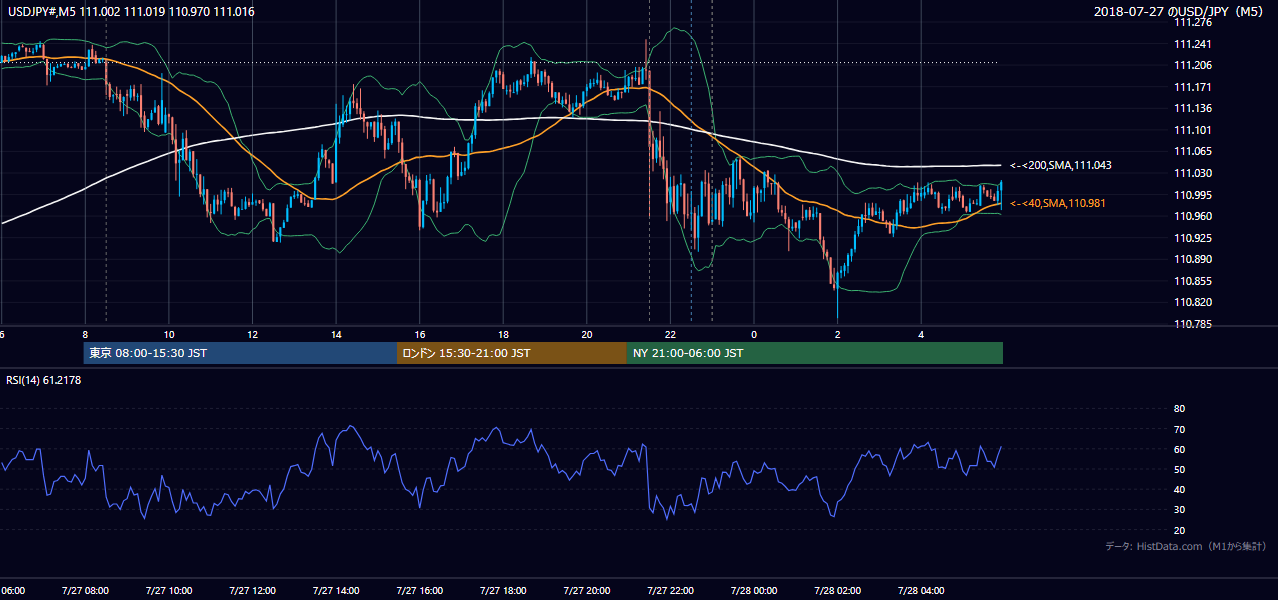
Task: Click the bottom date label 7/27 14:00
Action: [335, 590]
